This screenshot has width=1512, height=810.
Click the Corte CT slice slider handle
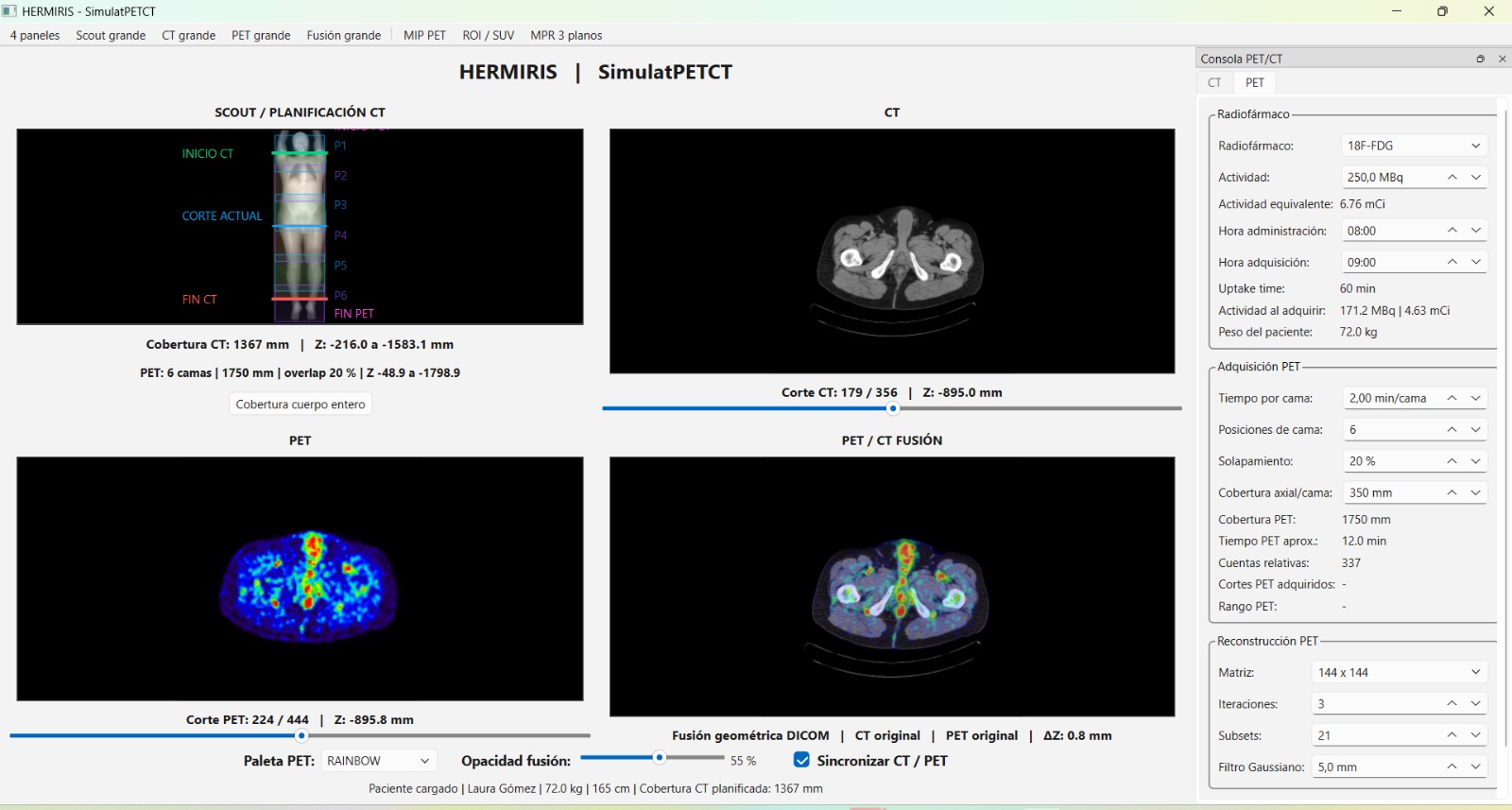(893, 408)
